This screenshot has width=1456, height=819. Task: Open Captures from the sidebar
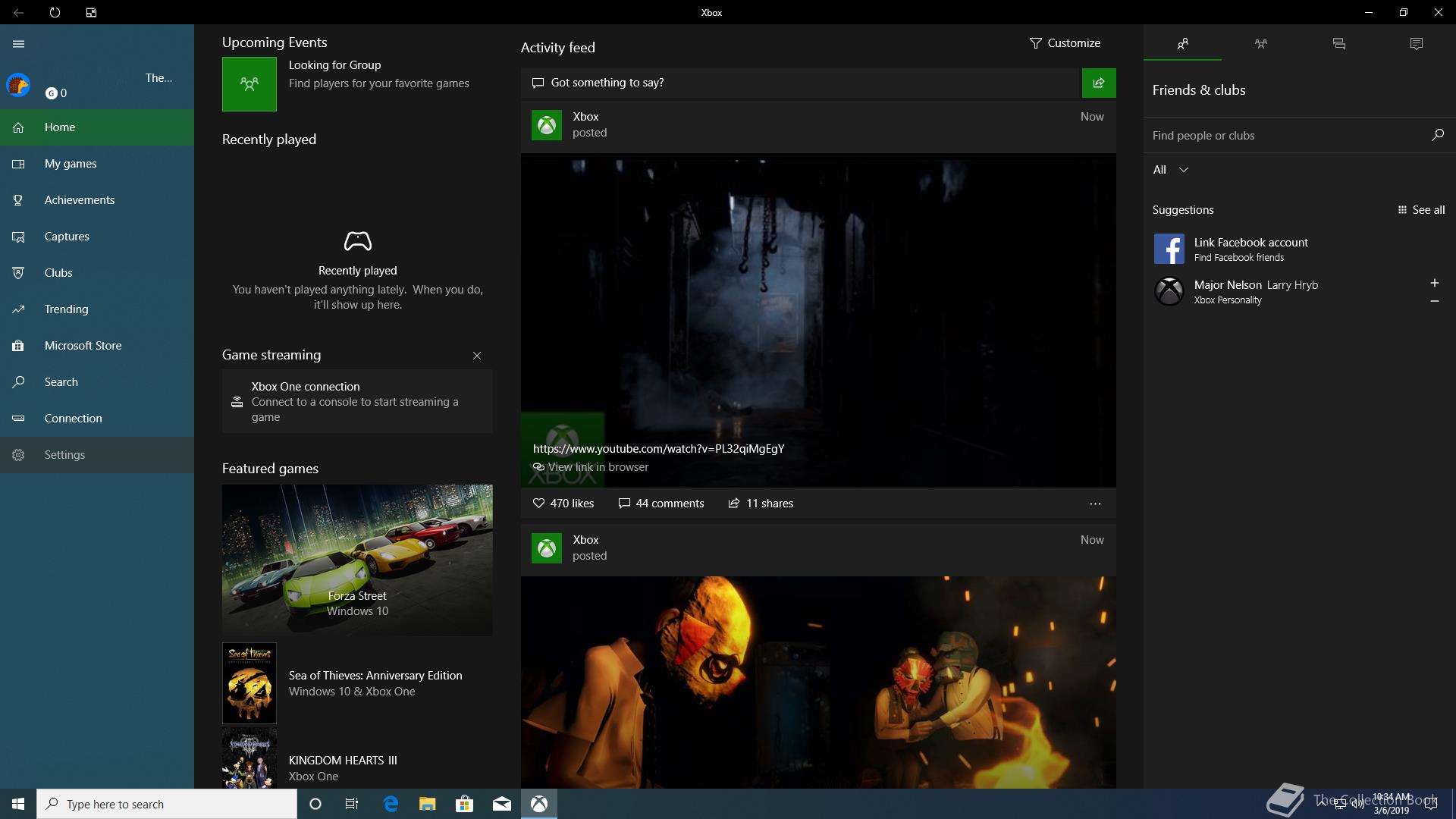click(97, 237)
